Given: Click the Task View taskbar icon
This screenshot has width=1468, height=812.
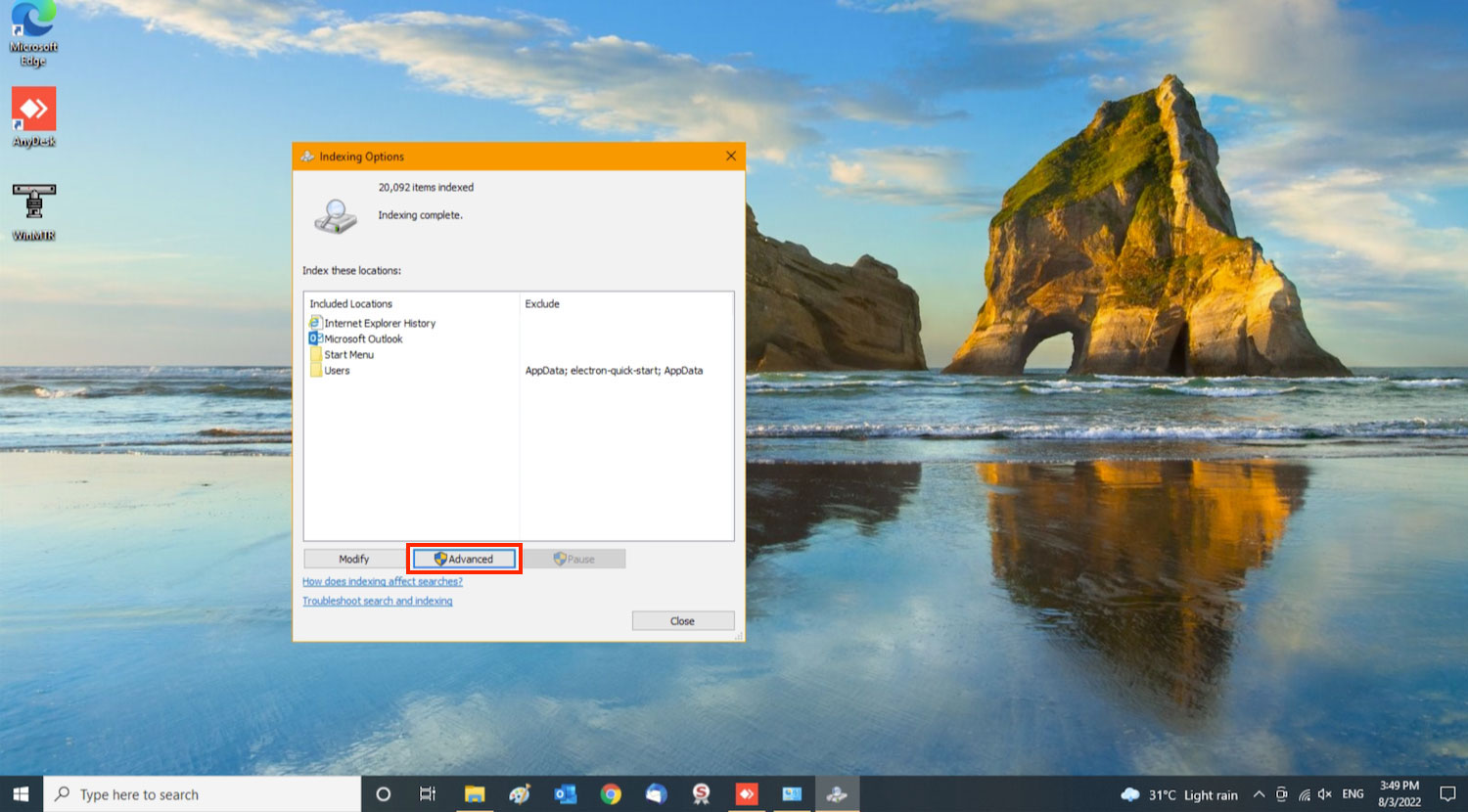Looking at the screenshot, I should click(428, 794).
